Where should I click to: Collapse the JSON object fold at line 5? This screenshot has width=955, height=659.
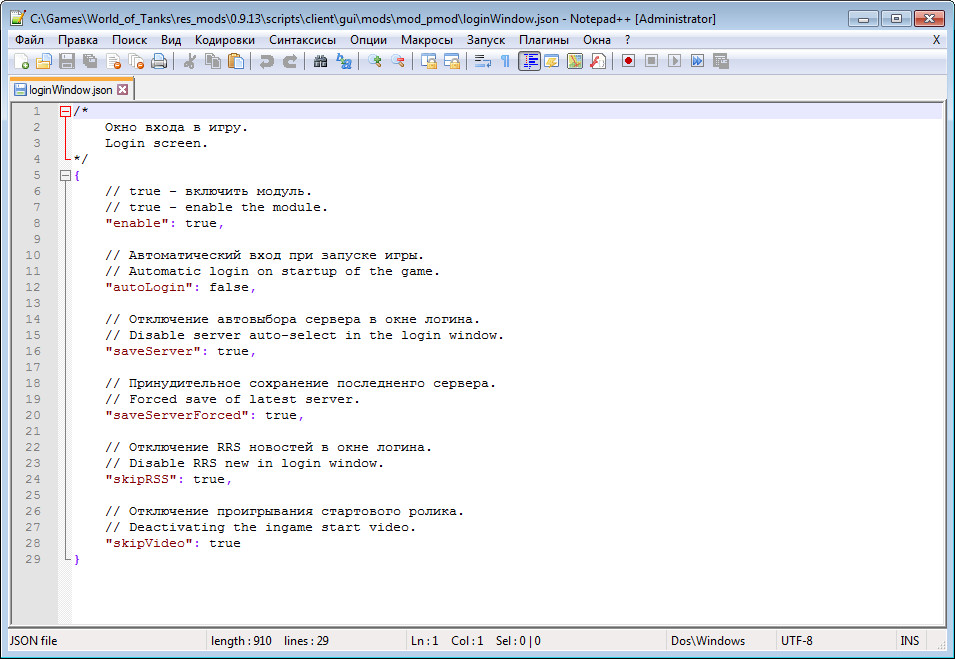(65, 175)
